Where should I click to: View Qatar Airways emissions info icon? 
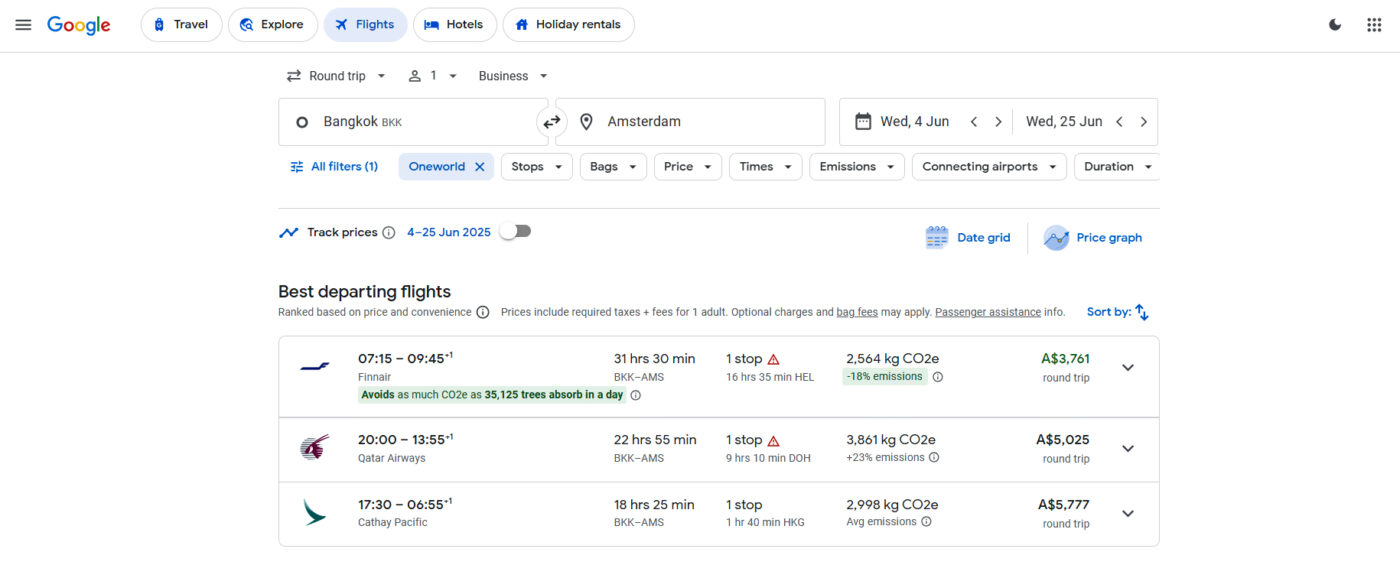934,458
